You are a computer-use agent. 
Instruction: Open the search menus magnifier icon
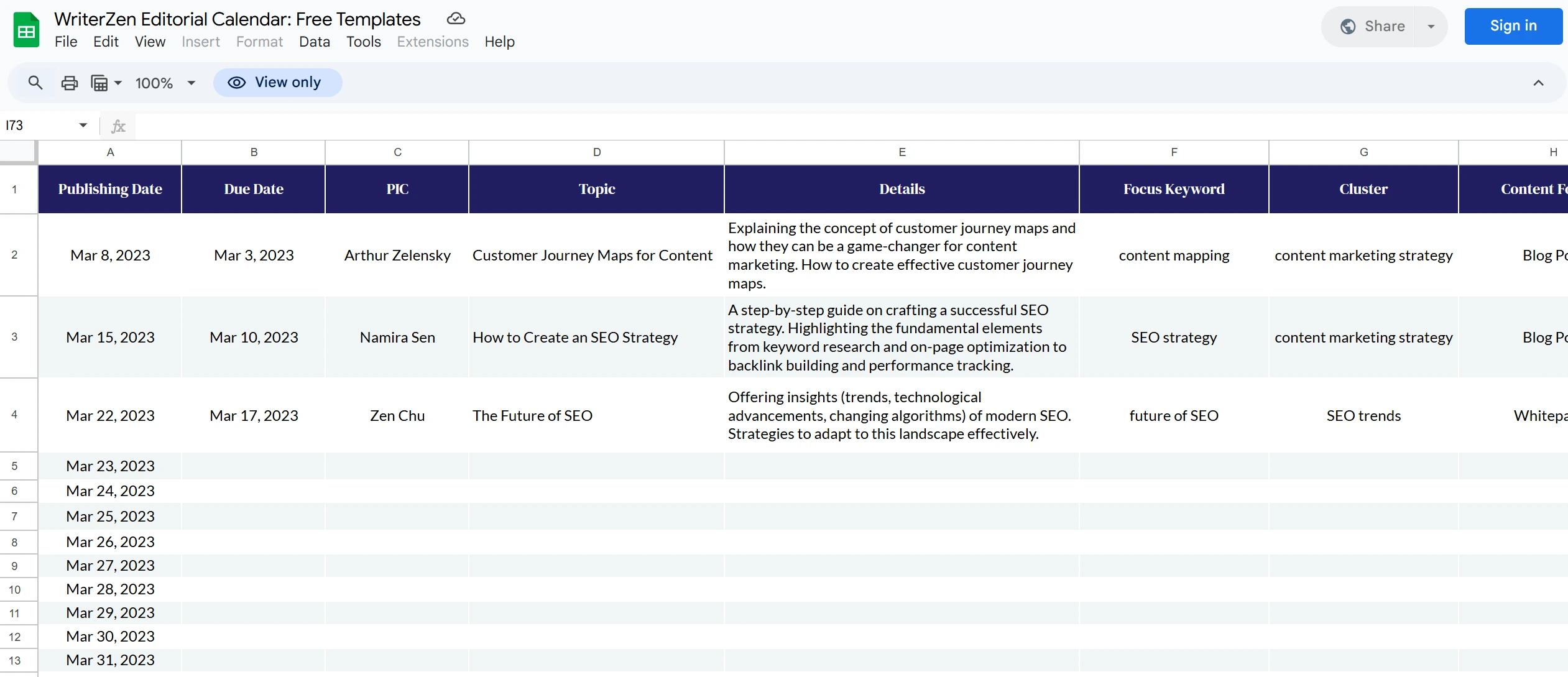click(35, 83)
